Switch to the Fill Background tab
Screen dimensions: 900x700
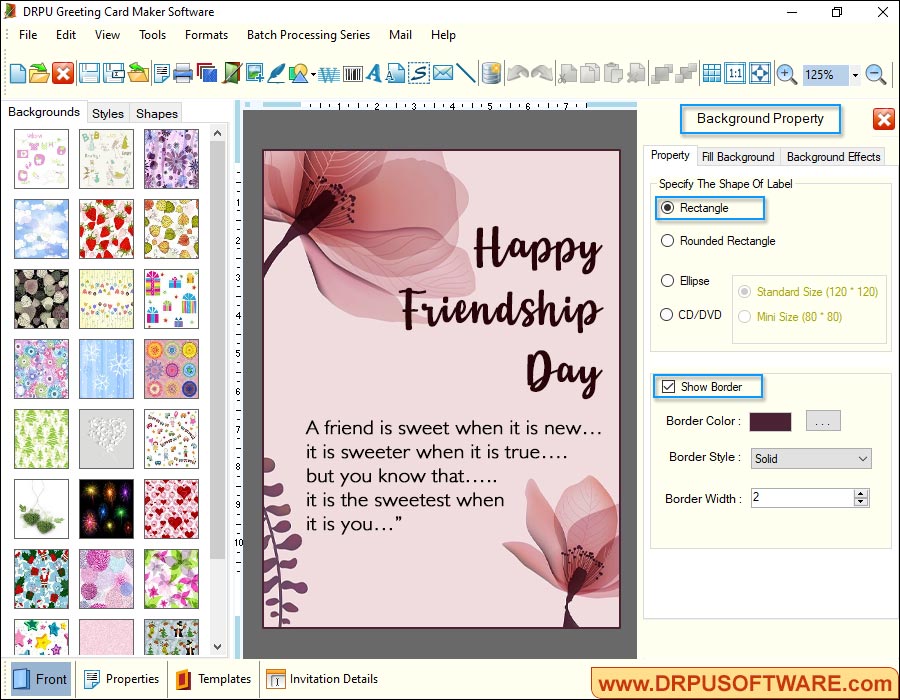pyautogui.click(x=738, y=156)
